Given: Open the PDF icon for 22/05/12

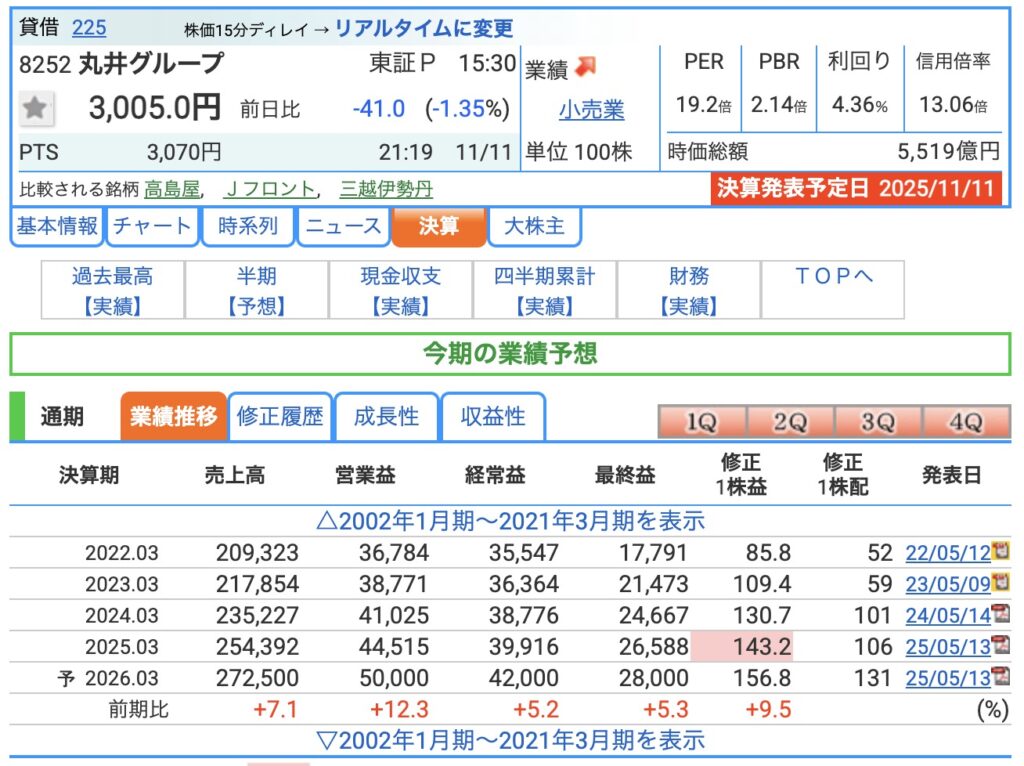Looking at the screenshot, I should 999,552.
